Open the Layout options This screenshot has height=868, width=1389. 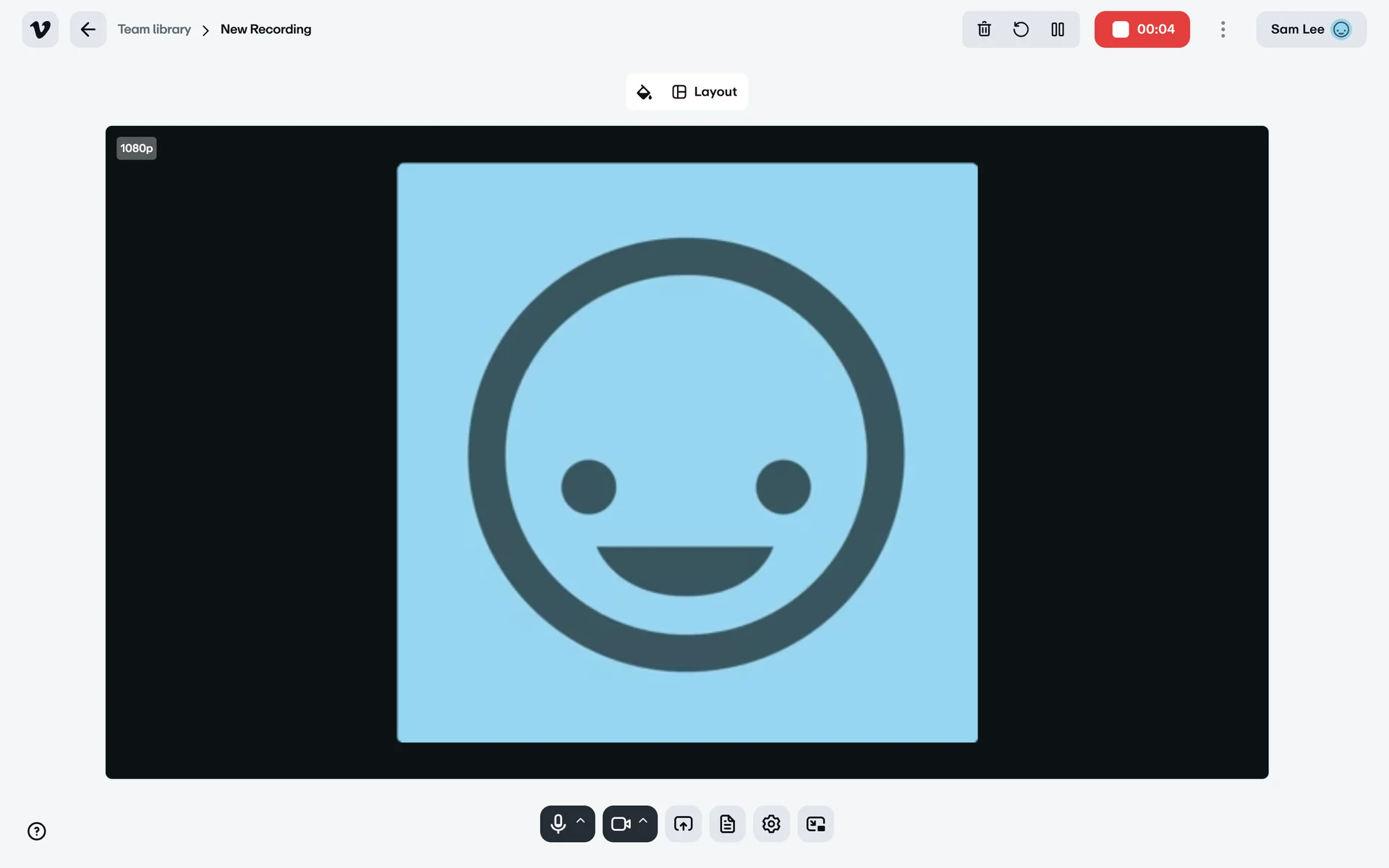[x=705, y=92]
